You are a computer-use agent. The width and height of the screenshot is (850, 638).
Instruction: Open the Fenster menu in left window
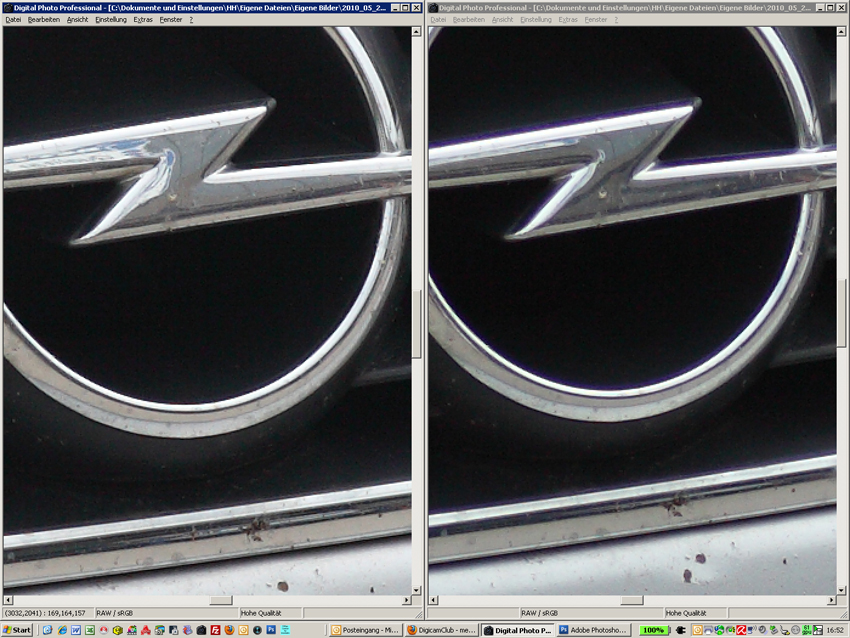point(171,20)
